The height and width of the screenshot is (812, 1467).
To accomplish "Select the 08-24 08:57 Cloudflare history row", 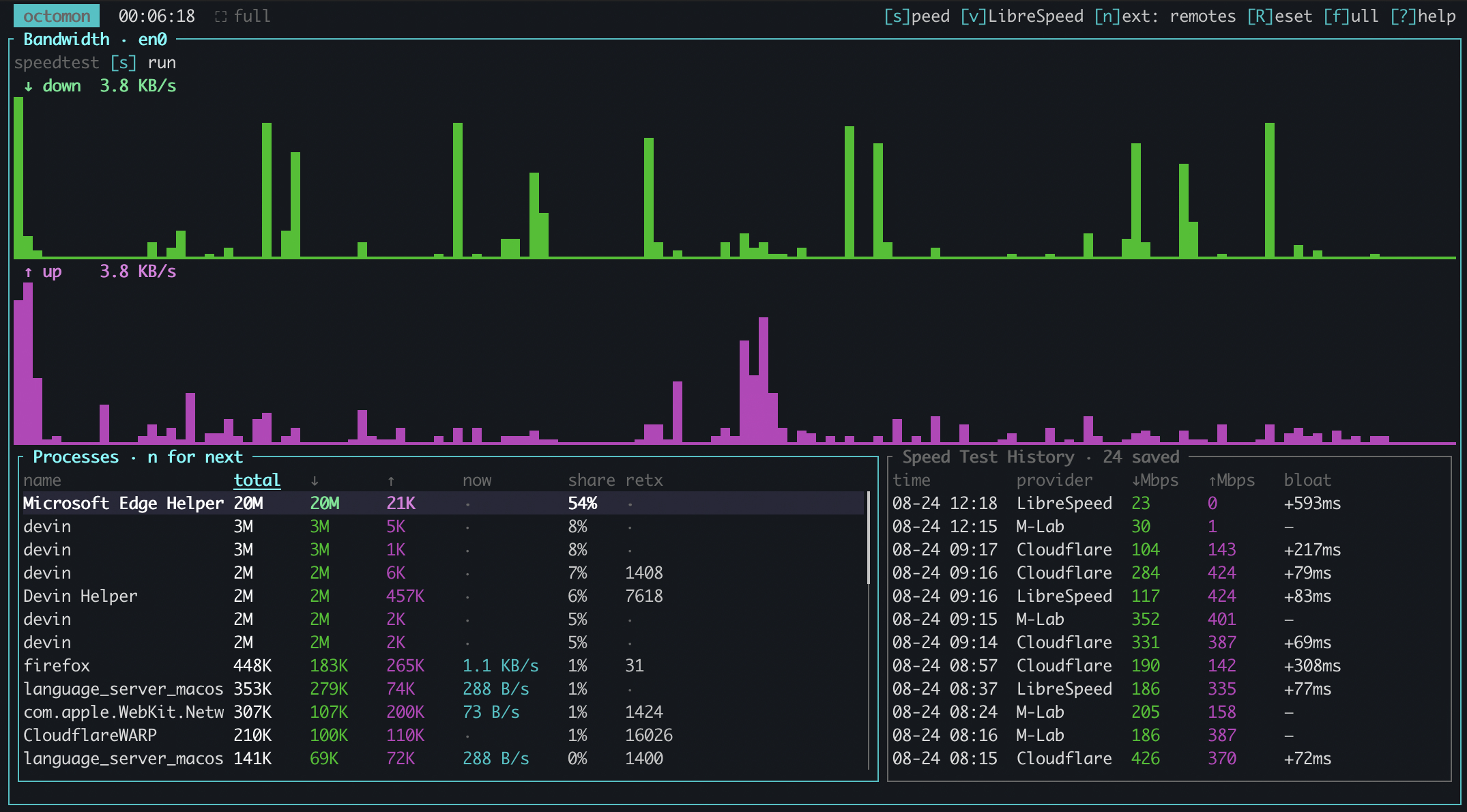I will (1168, 666).
